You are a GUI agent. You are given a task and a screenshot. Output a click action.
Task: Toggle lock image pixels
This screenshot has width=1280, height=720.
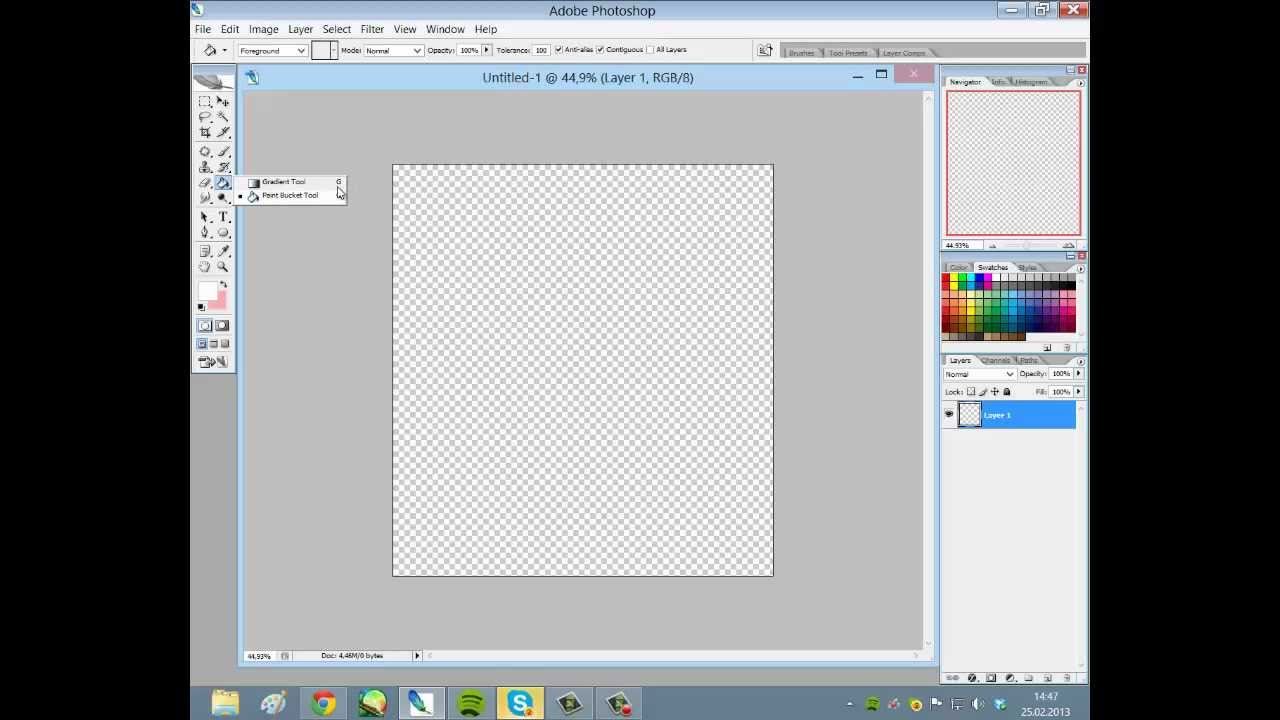[983, 392]
